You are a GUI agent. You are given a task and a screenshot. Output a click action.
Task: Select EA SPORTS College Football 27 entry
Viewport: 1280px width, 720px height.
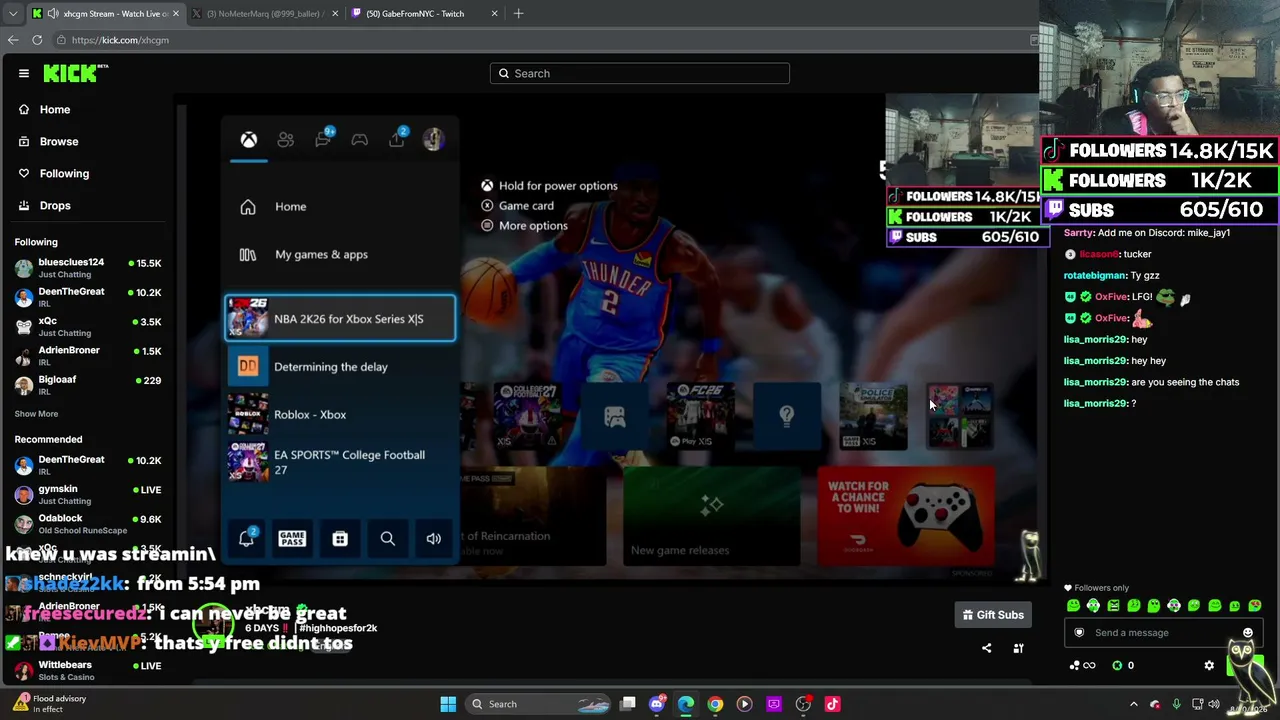340,463
